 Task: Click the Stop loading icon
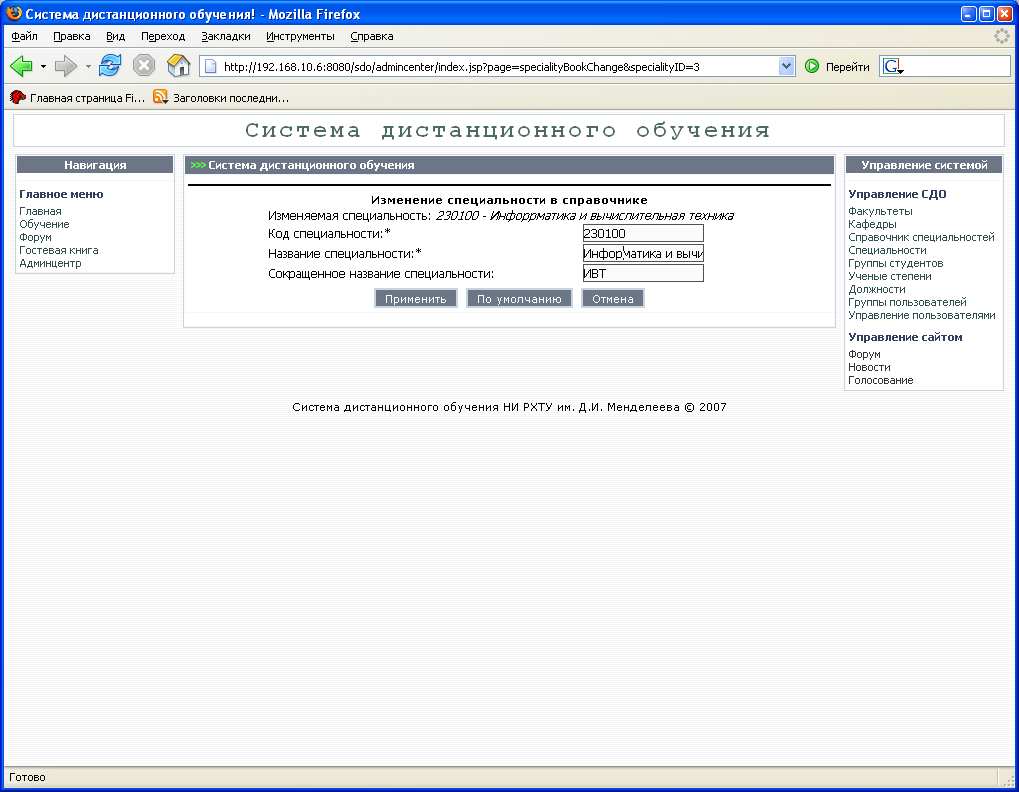[144, 66]
